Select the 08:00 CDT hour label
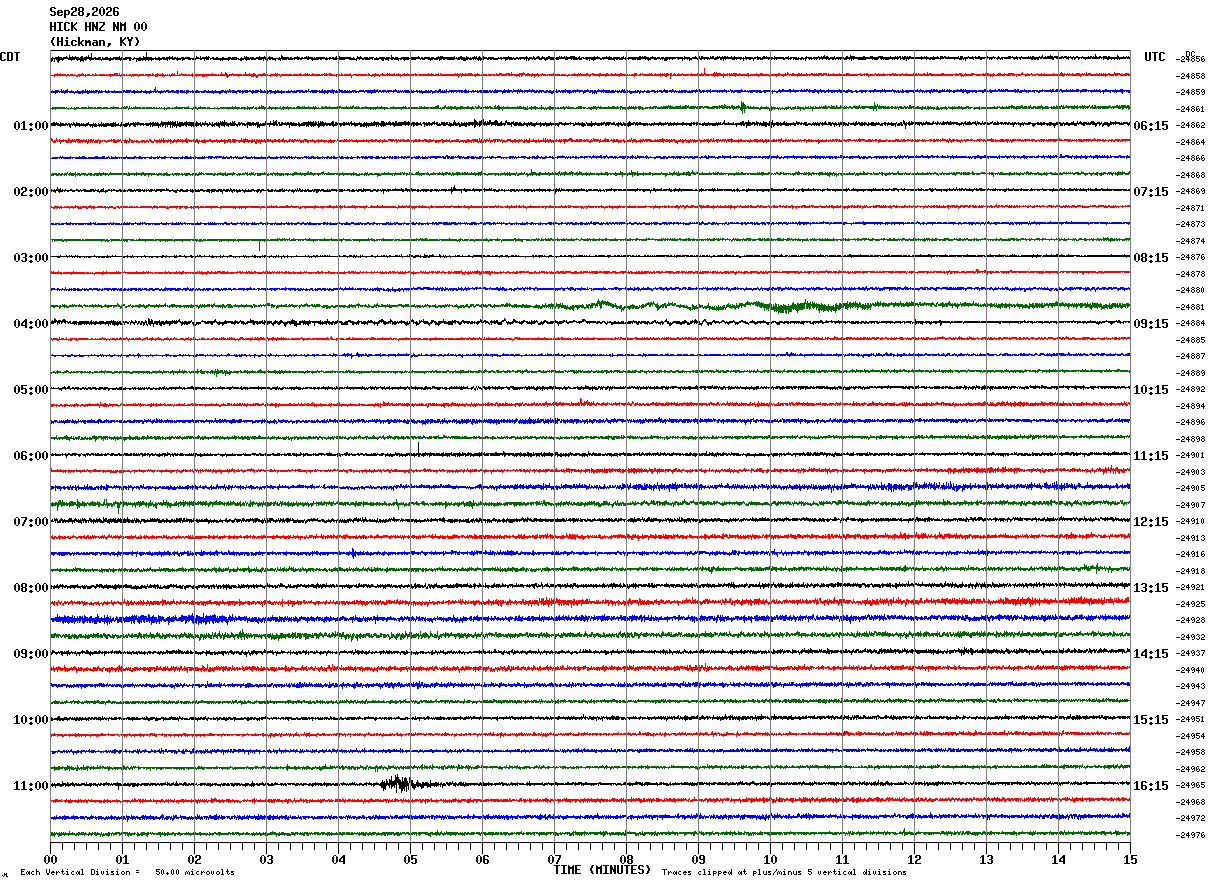1210x886 pixels. point(31,588)
